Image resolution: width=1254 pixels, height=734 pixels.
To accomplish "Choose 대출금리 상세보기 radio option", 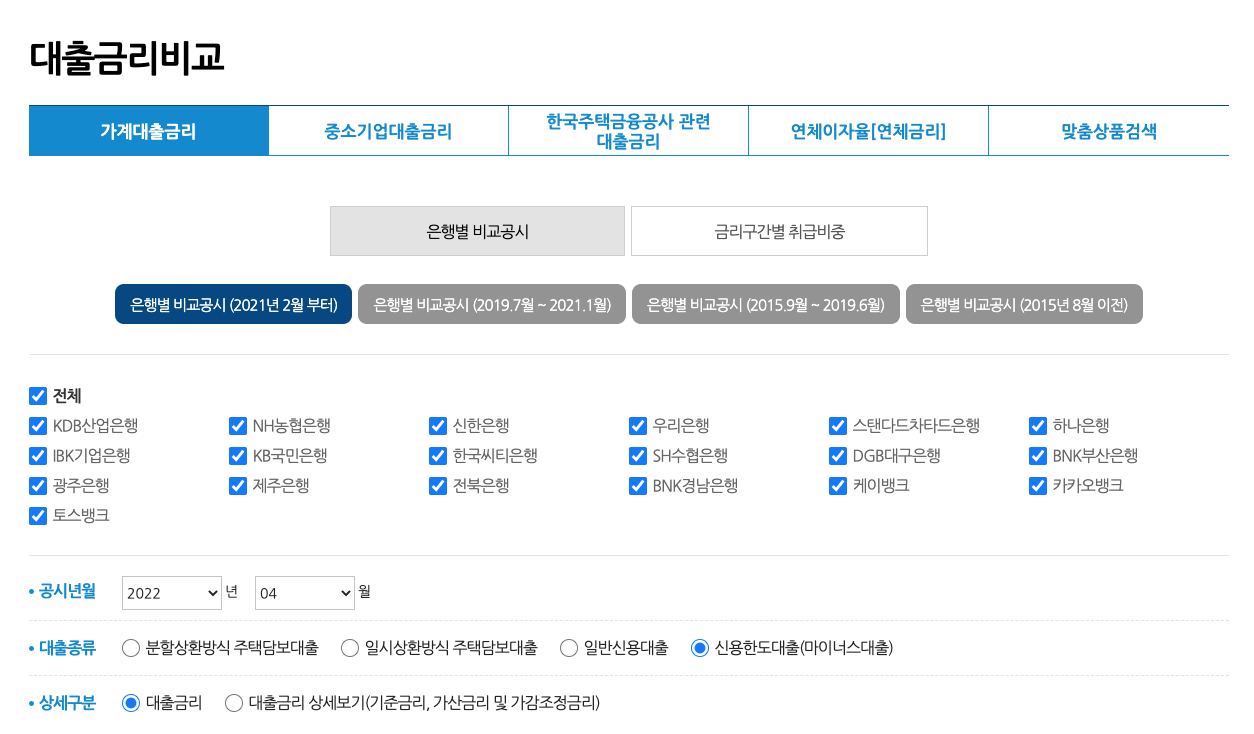I will 234,703.
